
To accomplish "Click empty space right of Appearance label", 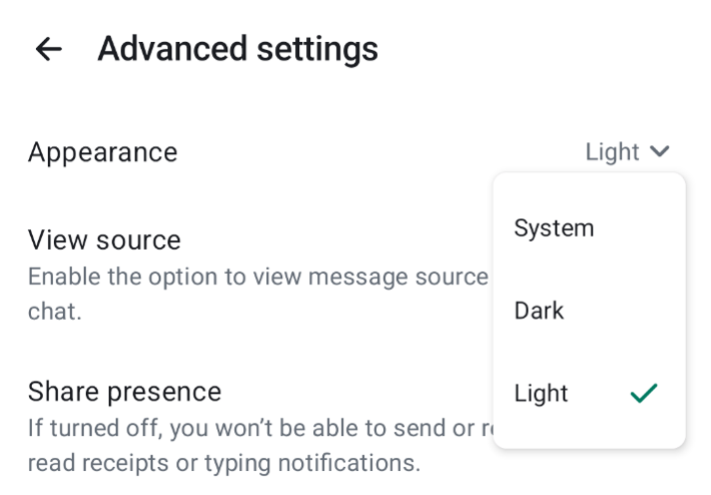I will click(380, 152).
